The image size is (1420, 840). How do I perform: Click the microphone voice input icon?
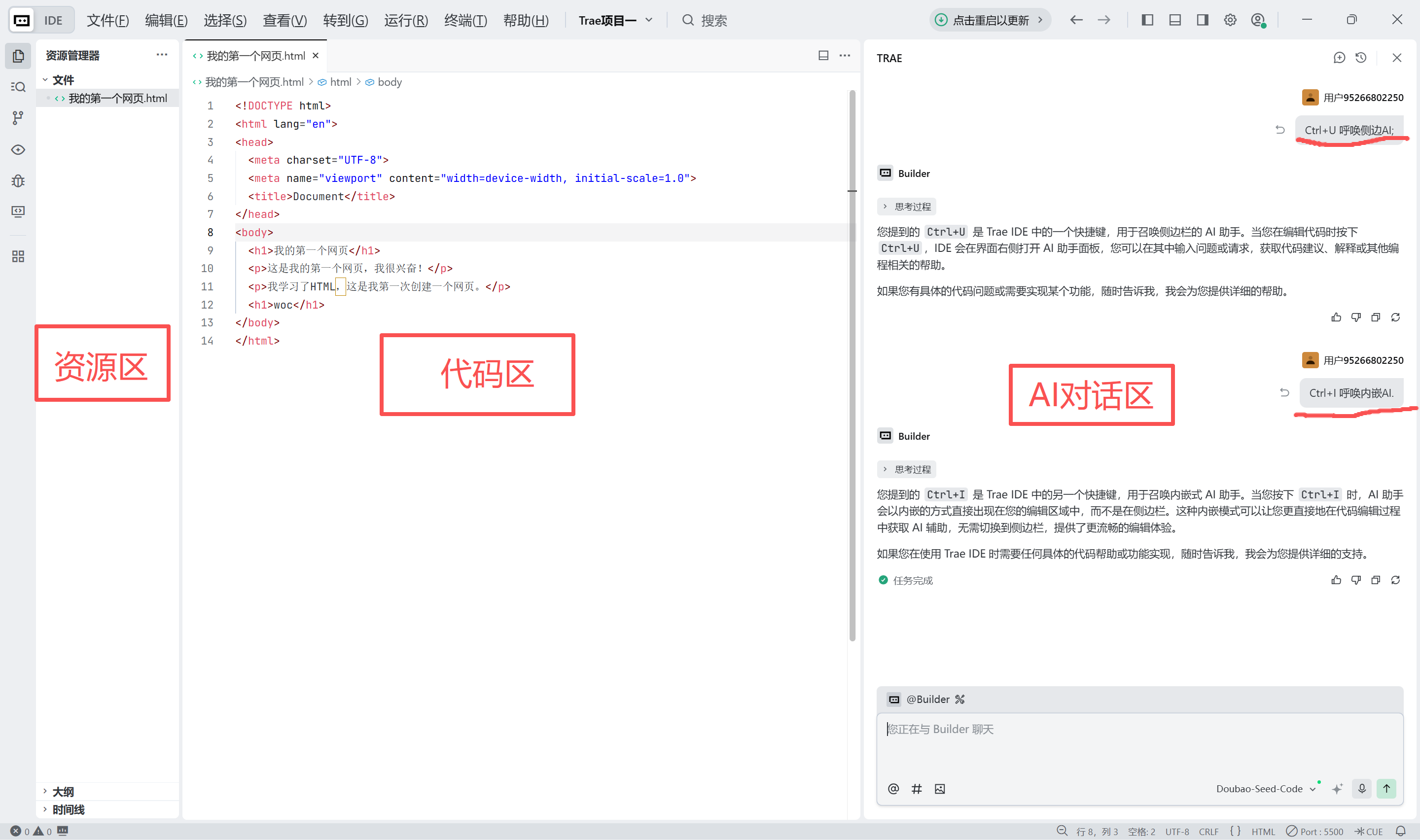[x=1362, y=789]
